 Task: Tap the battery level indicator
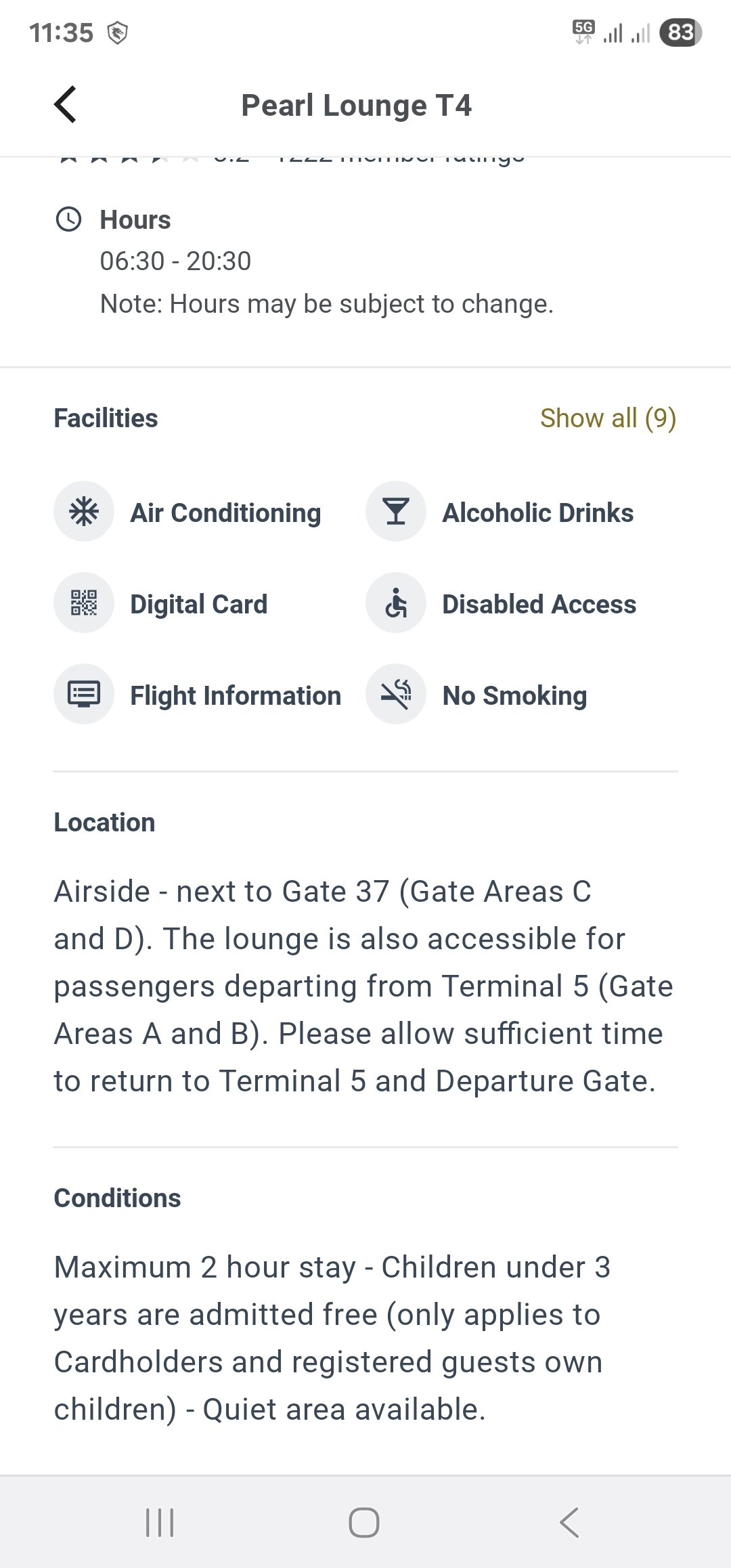pos(679,30)
